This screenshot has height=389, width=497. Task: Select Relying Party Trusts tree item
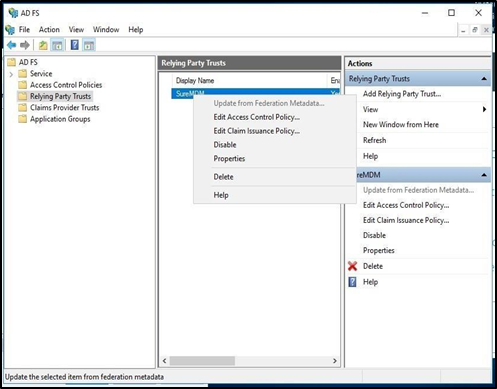pos(60,96)
